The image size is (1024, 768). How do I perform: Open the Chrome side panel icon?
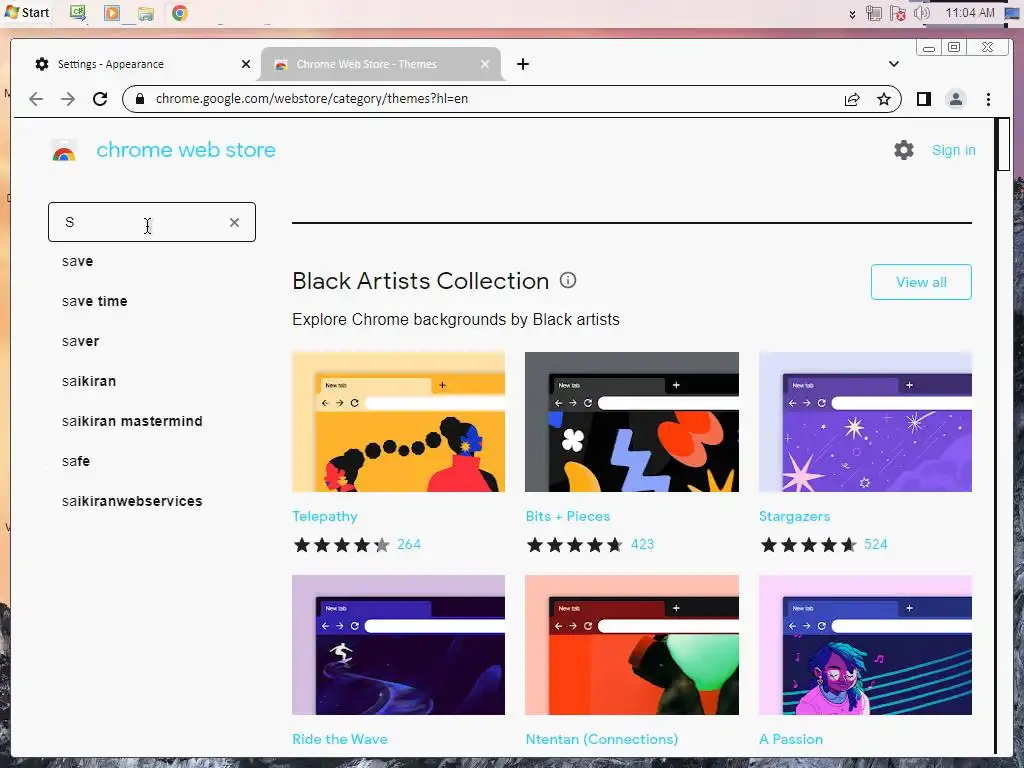(923, 99)
